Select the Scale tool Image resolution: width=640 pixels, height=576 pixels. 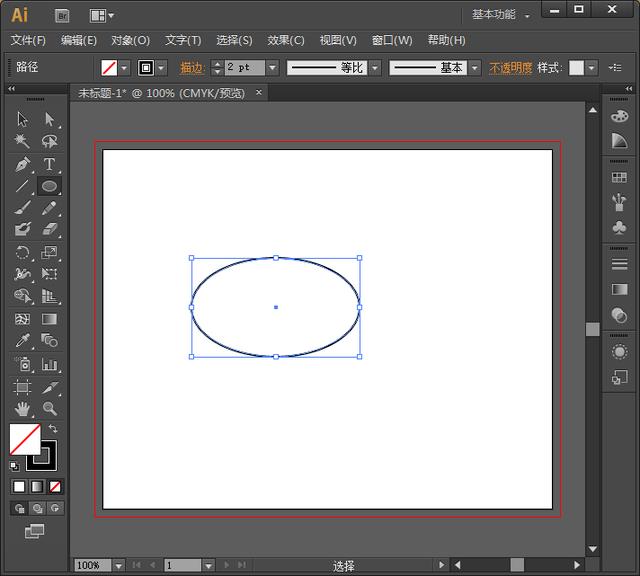click(49, 252)
